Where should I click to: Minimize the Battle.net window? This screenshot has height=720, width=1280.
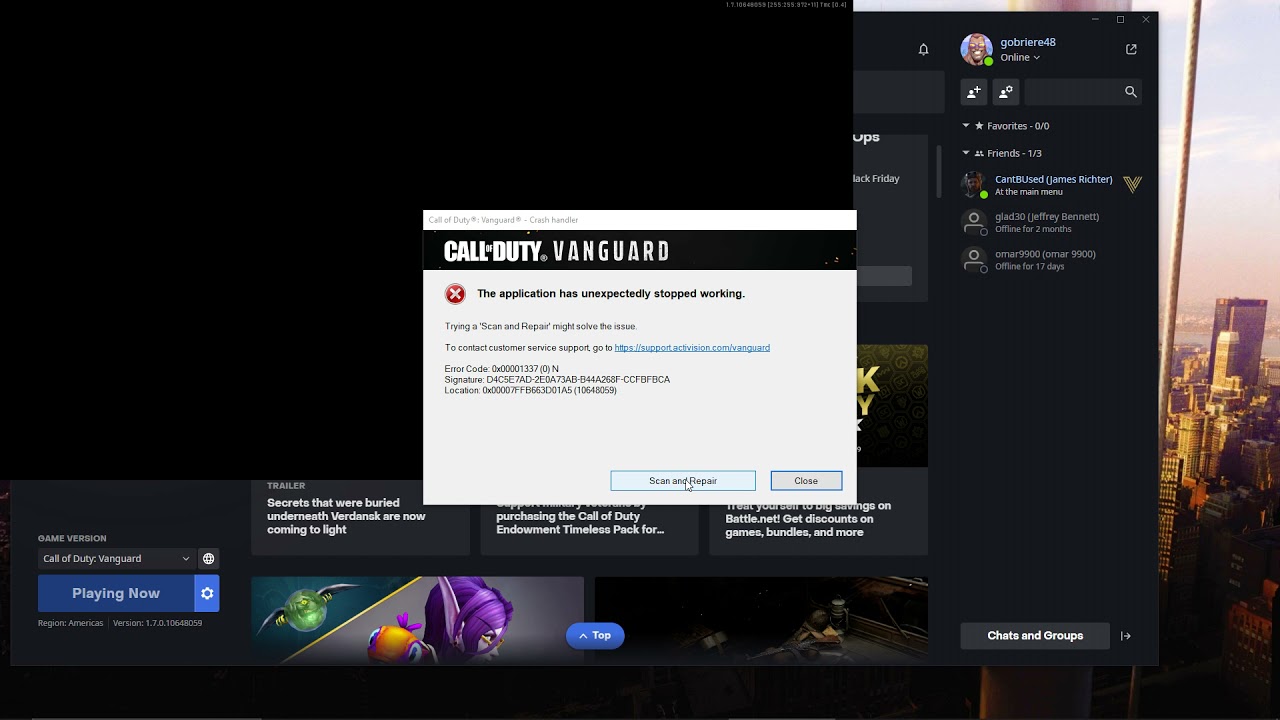click(x=1095, y=19)
